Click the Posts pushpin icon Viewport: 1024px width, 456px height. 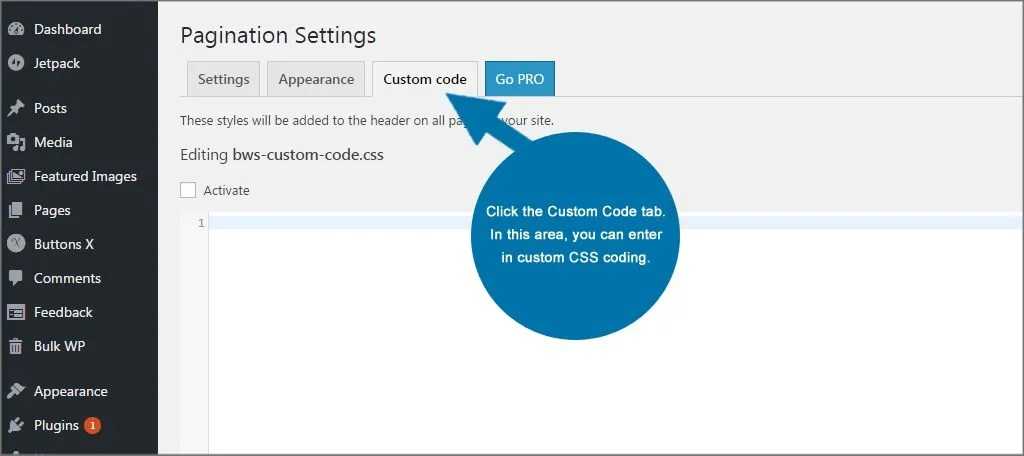point(16,108)
